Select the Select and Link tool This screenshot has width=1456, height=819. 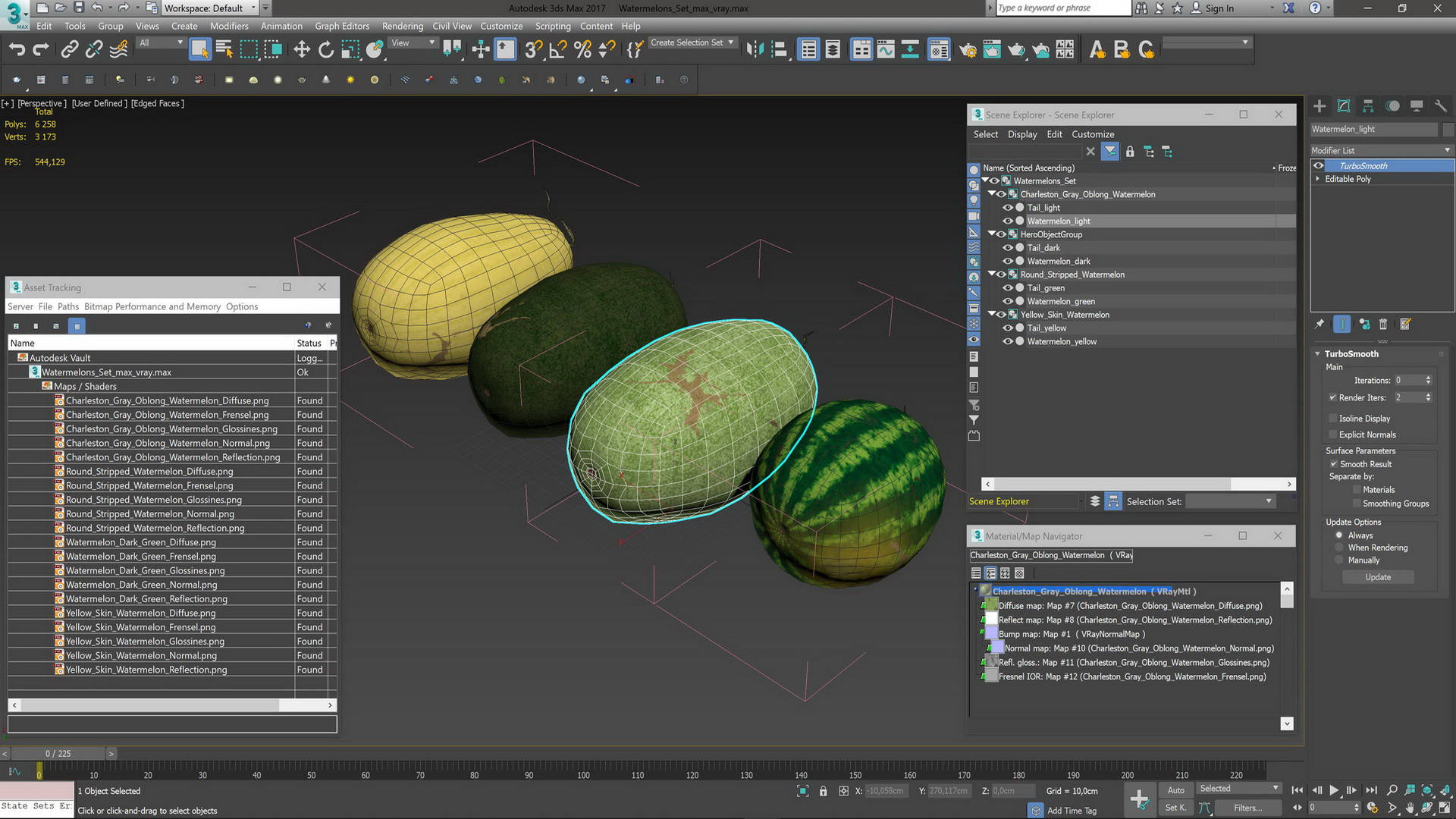click(70, 50)
